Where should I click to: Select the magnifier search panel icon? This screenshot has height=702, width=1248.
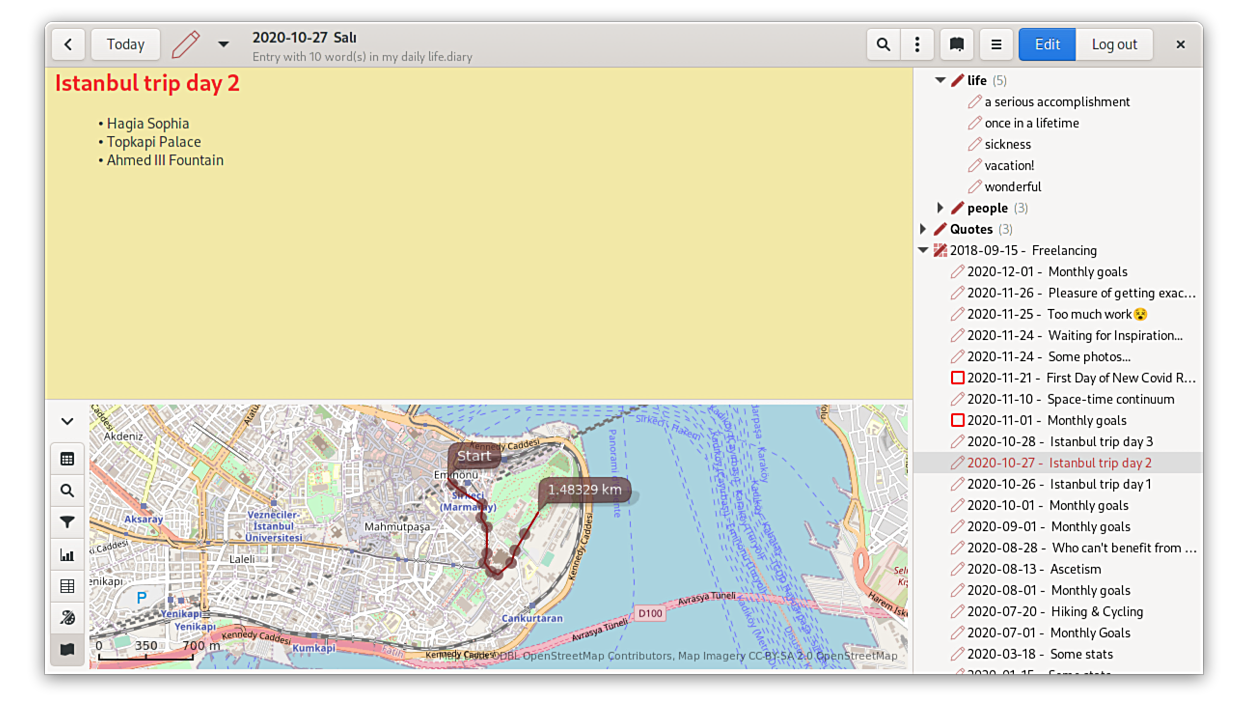(67, 491)
